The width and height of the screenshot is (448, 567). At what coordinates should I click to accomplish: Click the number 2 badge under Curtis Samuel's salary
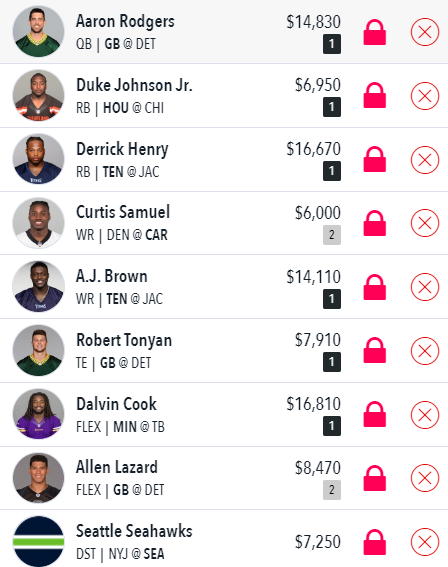[x=332, y=235]
